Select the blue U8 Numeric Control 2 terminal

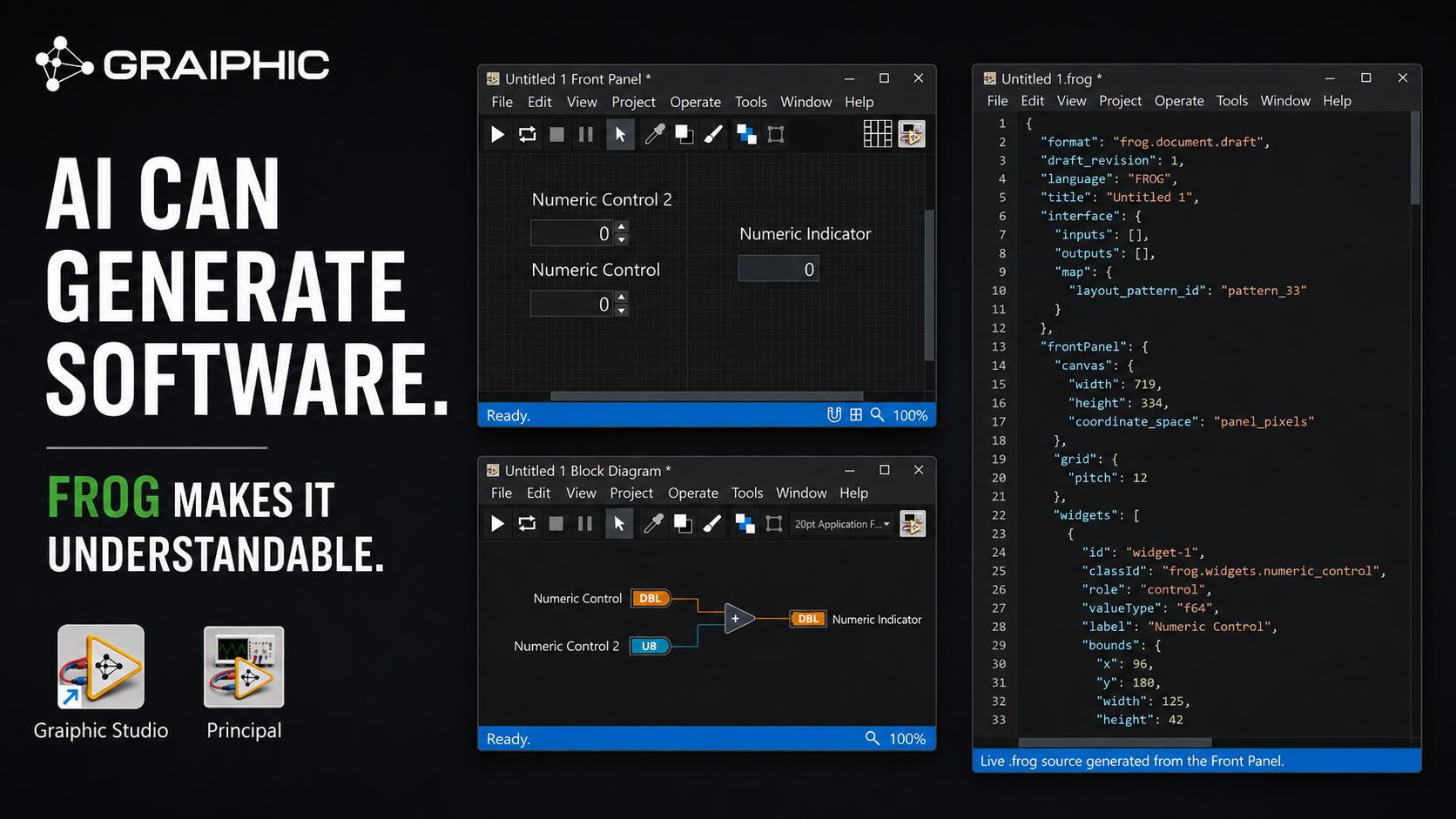tap(650, 646)
